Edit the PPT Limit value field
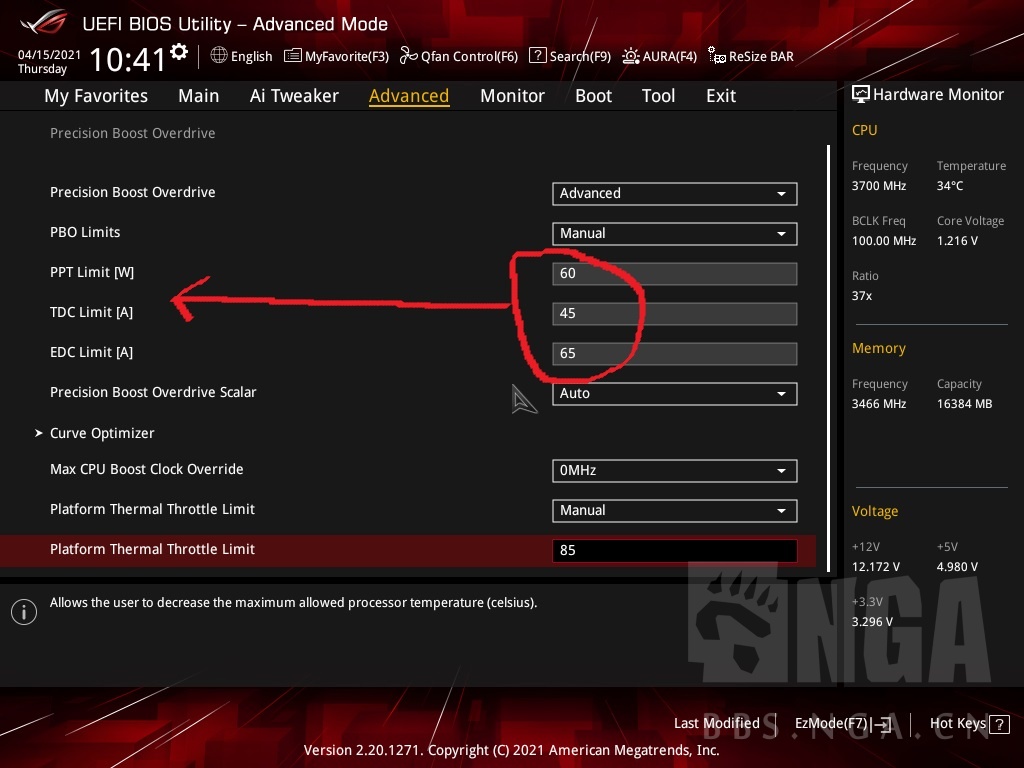 (x=674, y=273)
